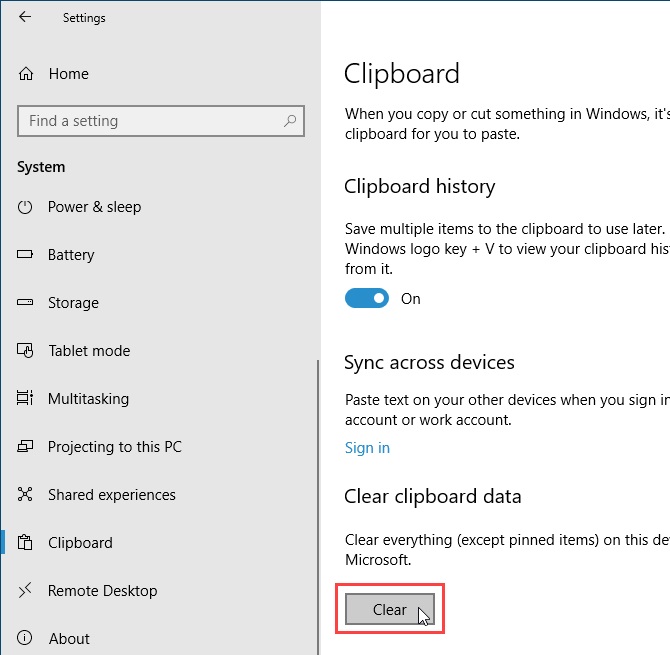Click the Sync across devices heading
The width and height of the screenshot is (670, 655).
pyautogui.click(x=429, y=362)
